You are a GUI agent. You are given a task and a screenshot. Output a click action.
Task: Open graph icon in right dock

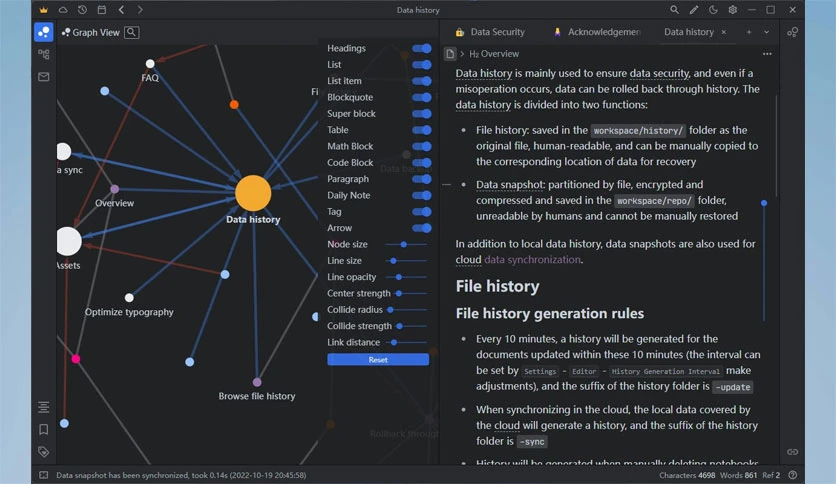[x=793, y=32]
